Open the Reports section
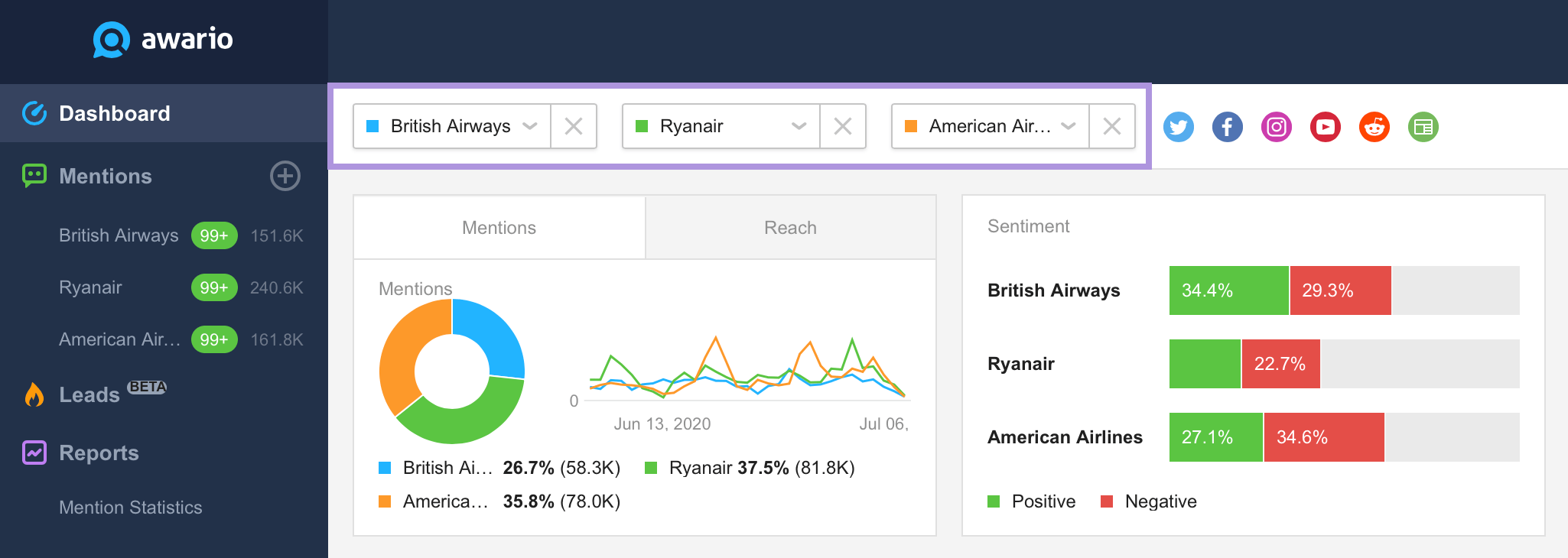 (99, 453)
